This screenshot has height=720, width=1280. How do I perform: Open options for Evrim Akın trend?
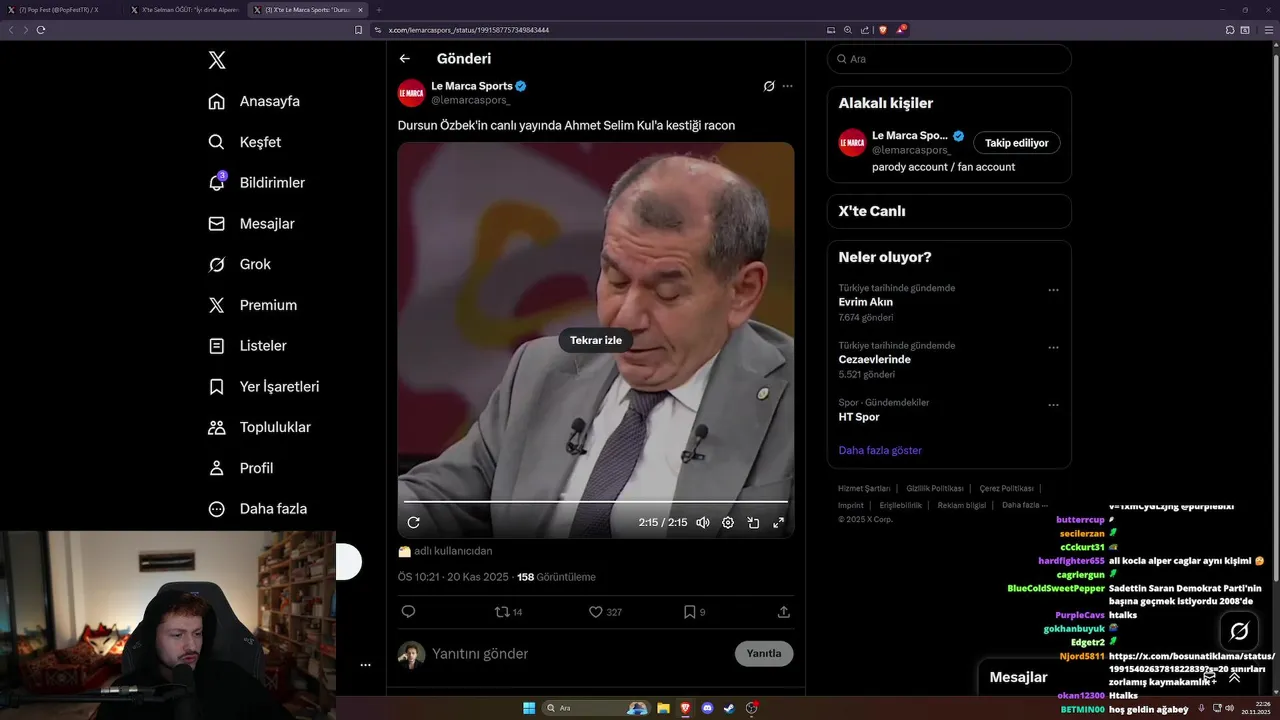pyautogui.click(x=1053, y=290)
